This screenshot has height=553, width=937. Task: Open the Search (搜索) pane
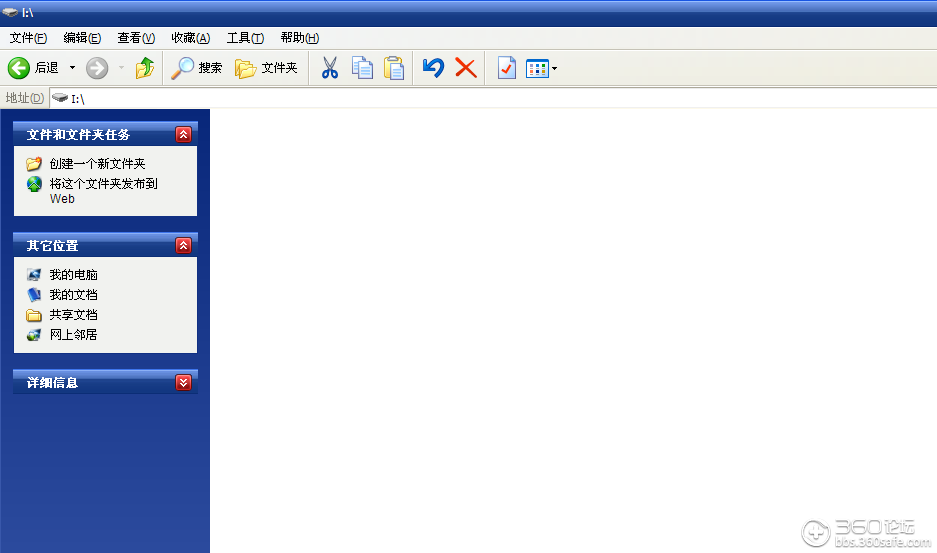coord(196,68)
